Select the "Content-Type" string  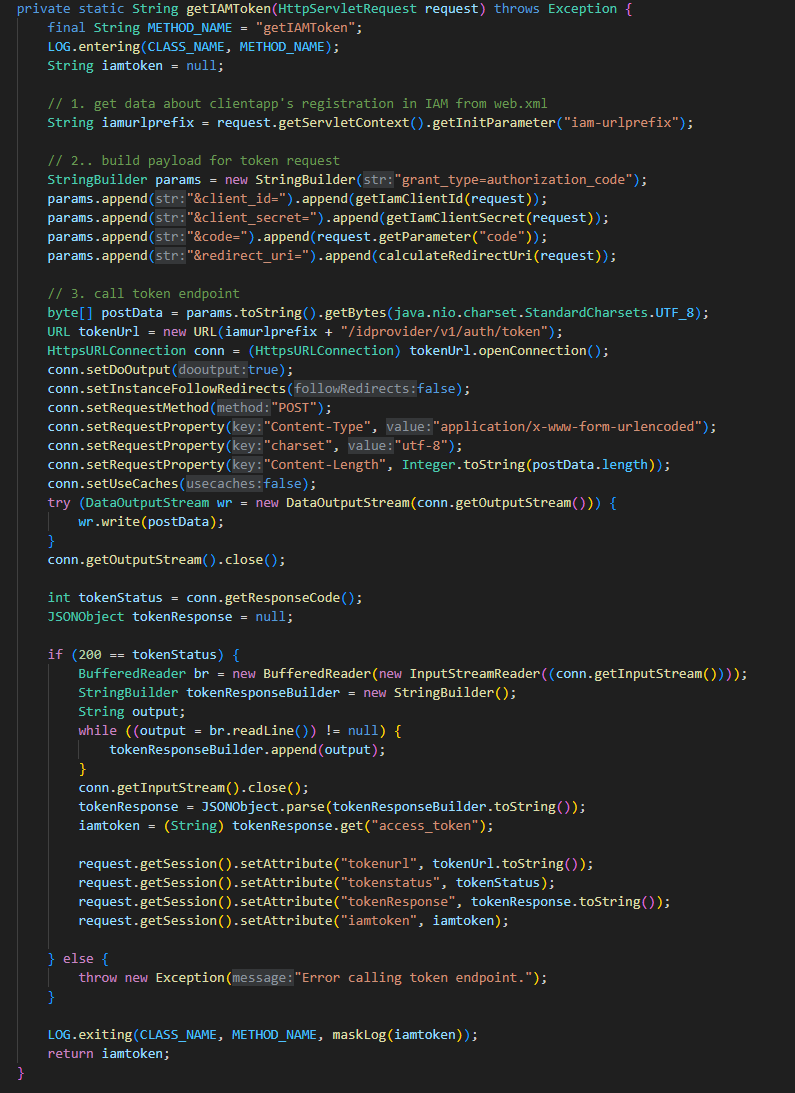coord(319,426)
